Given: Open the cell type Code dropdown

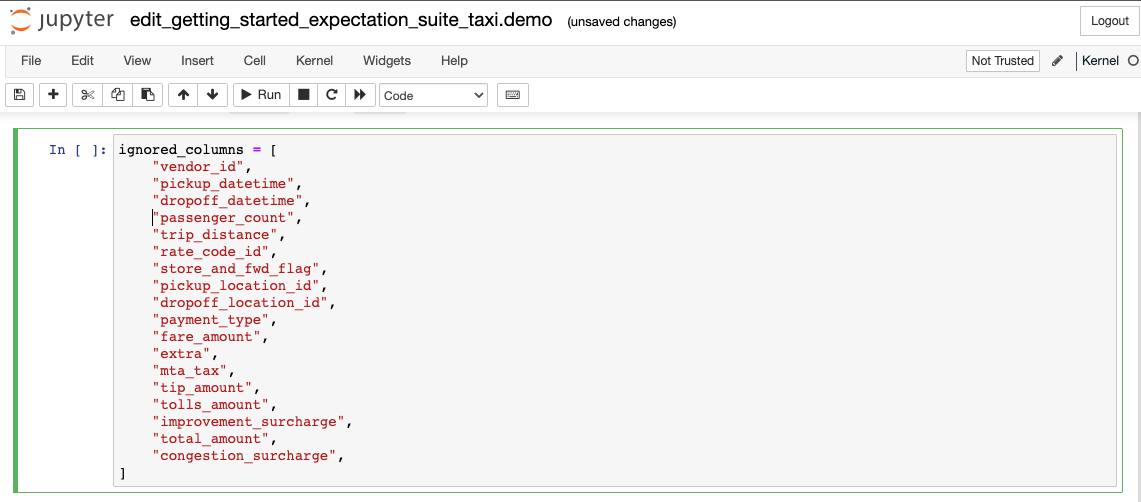Looking at the screenshot, I should [x=433, y=95].
